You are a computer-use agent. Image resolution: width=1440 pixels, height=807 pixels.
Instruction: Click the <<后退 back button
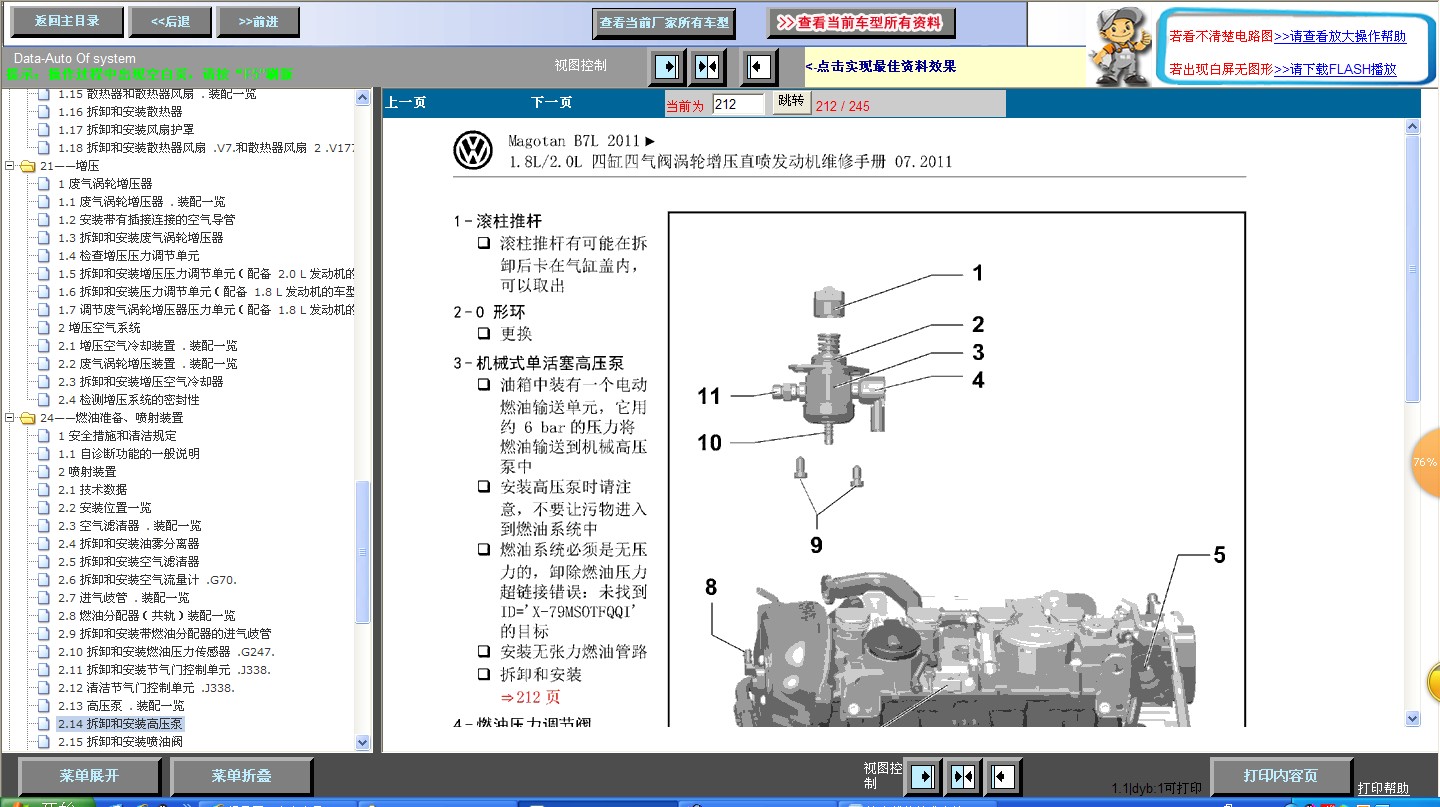coord(171,21)
